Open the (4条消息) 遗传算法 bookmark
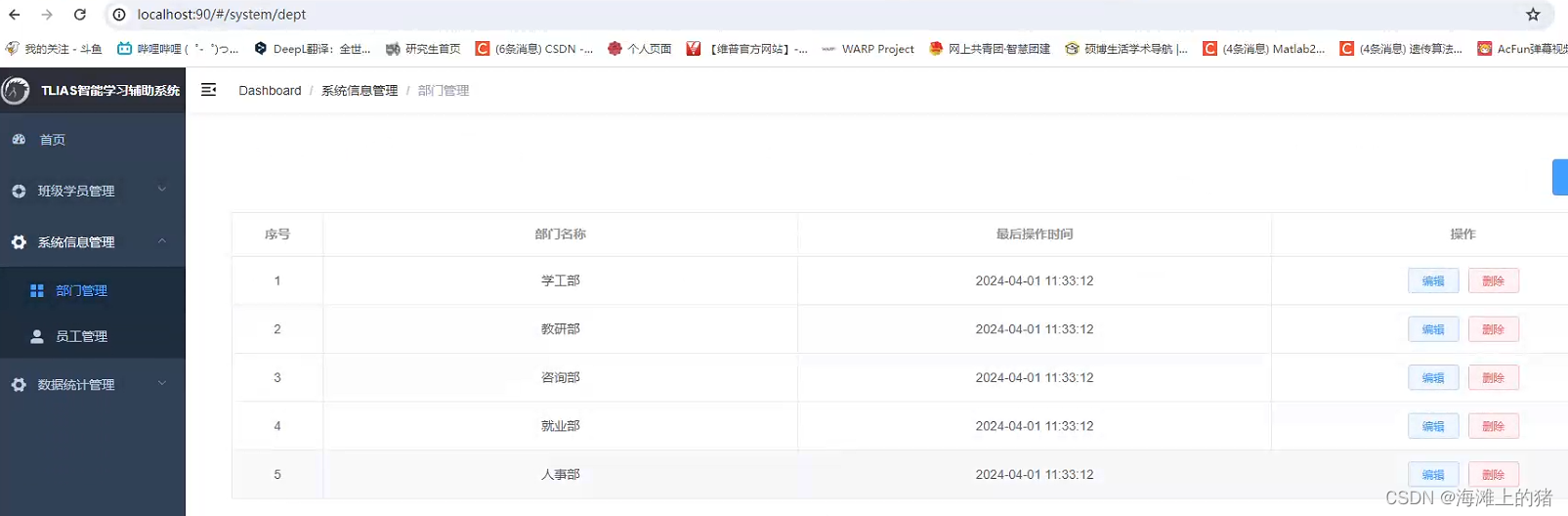Viewport: 1568px width, 516px height. tap(1401, 49)
